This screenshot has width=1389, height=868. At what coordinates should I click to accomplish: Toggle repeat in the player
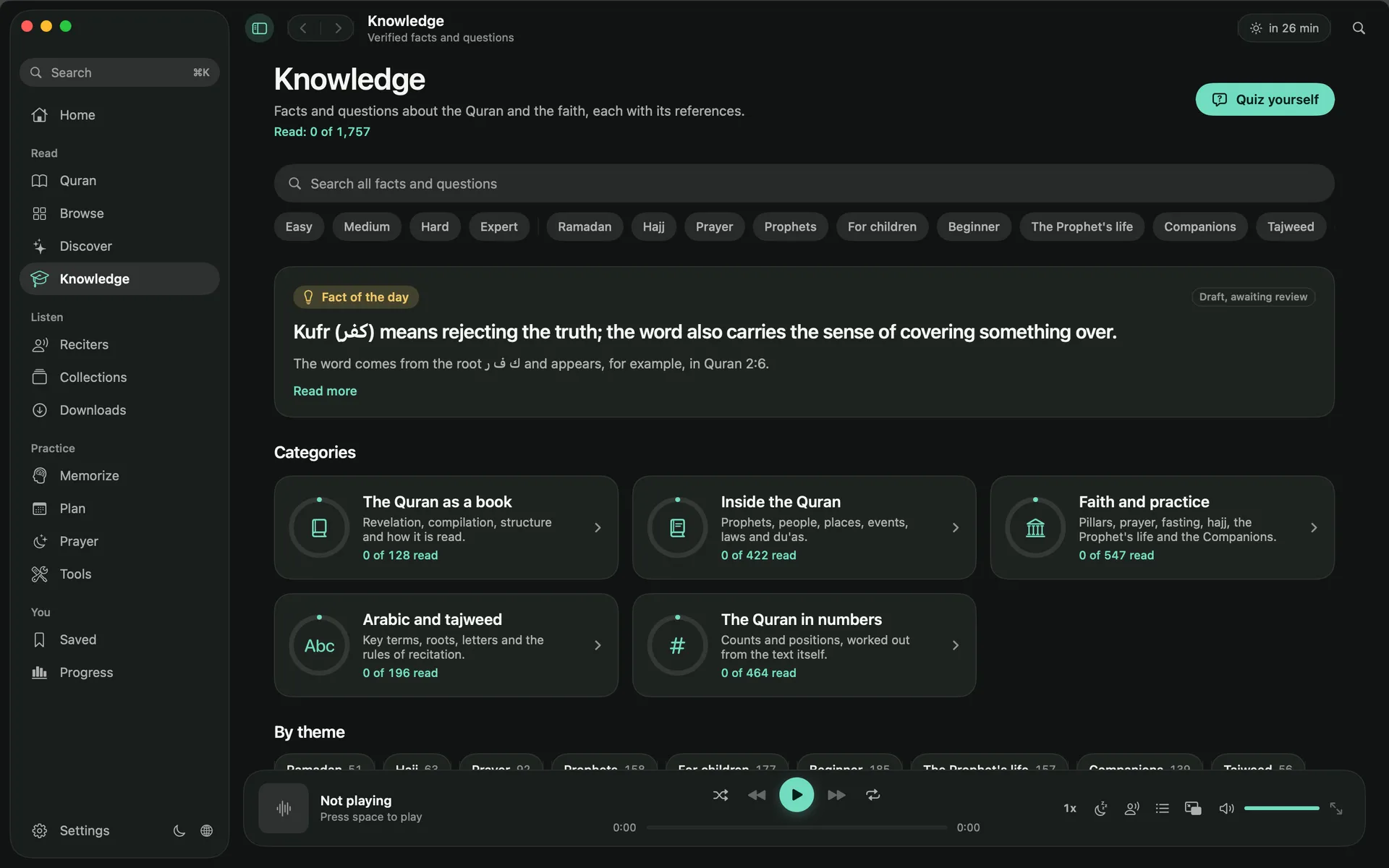[873, 795]
